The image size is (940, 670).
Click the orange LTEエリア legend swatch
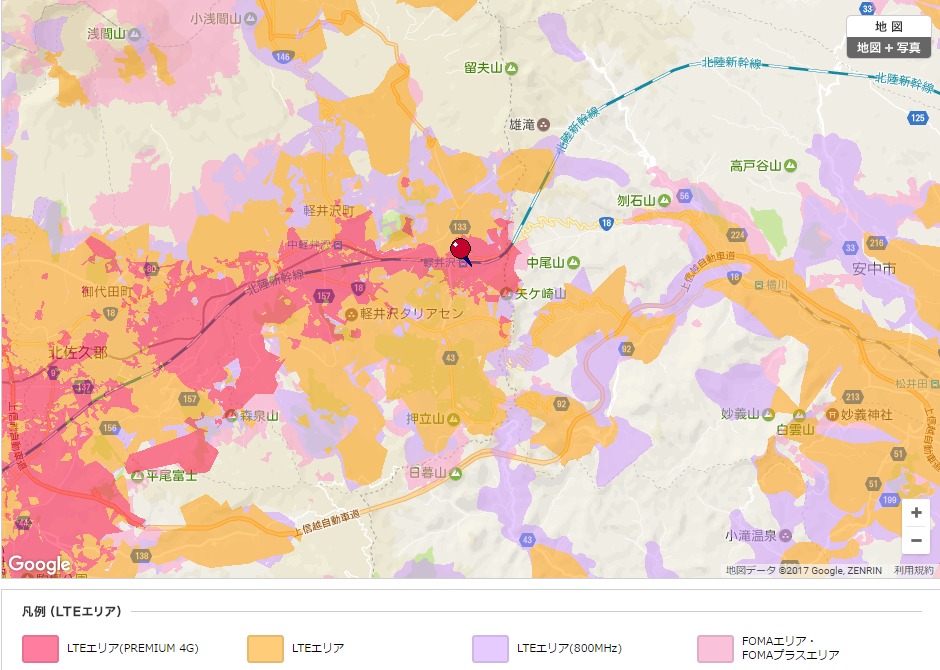click(x=265, y=648)
